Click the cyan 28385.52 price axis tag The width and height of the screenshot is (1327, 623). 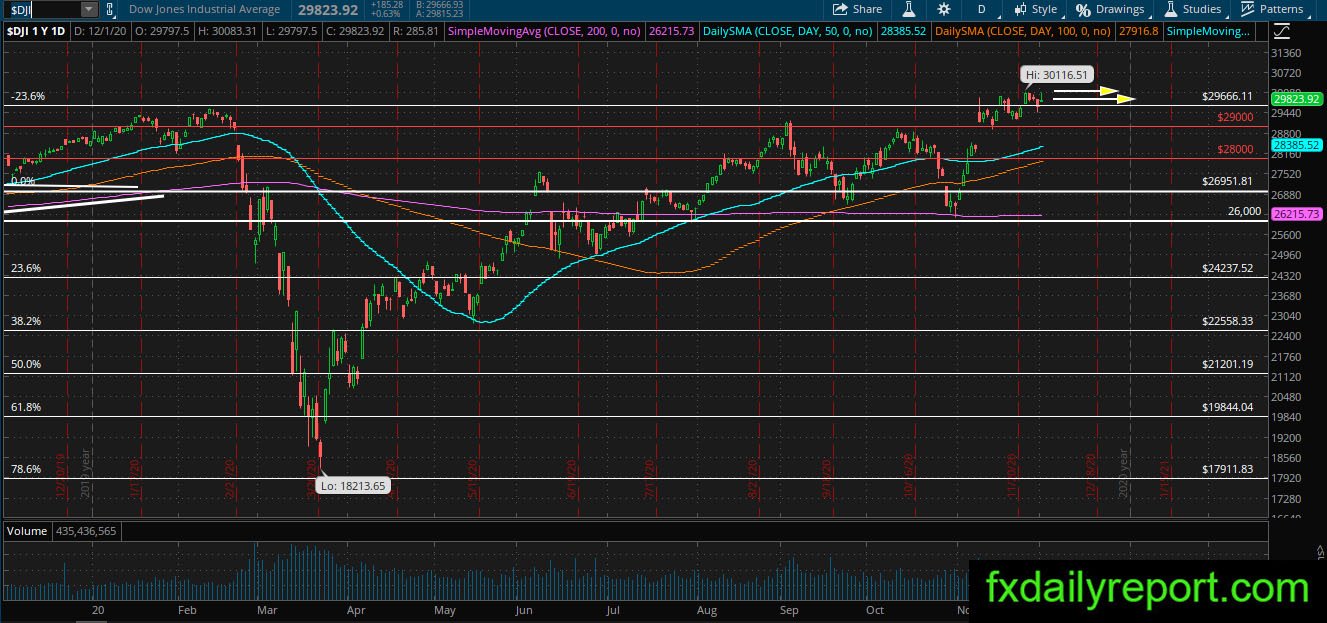(1296, 145)
